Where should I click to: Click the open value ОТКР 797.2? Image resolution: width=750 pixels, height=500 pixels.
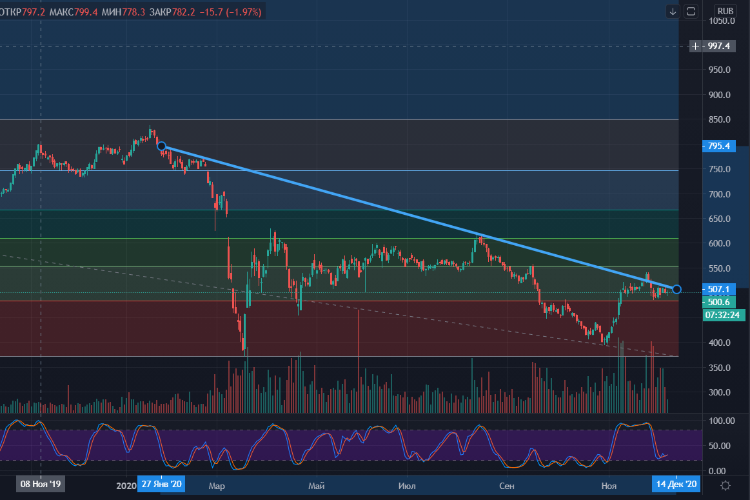point(22,12)
